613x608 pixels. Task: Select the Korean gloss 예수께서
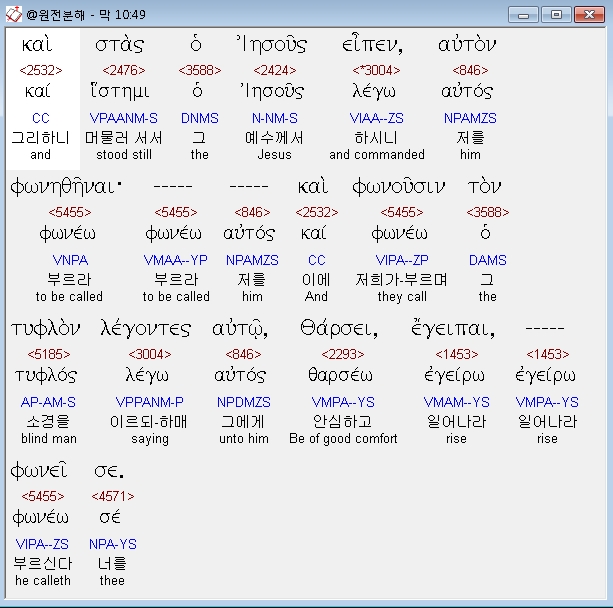[274, 138]
